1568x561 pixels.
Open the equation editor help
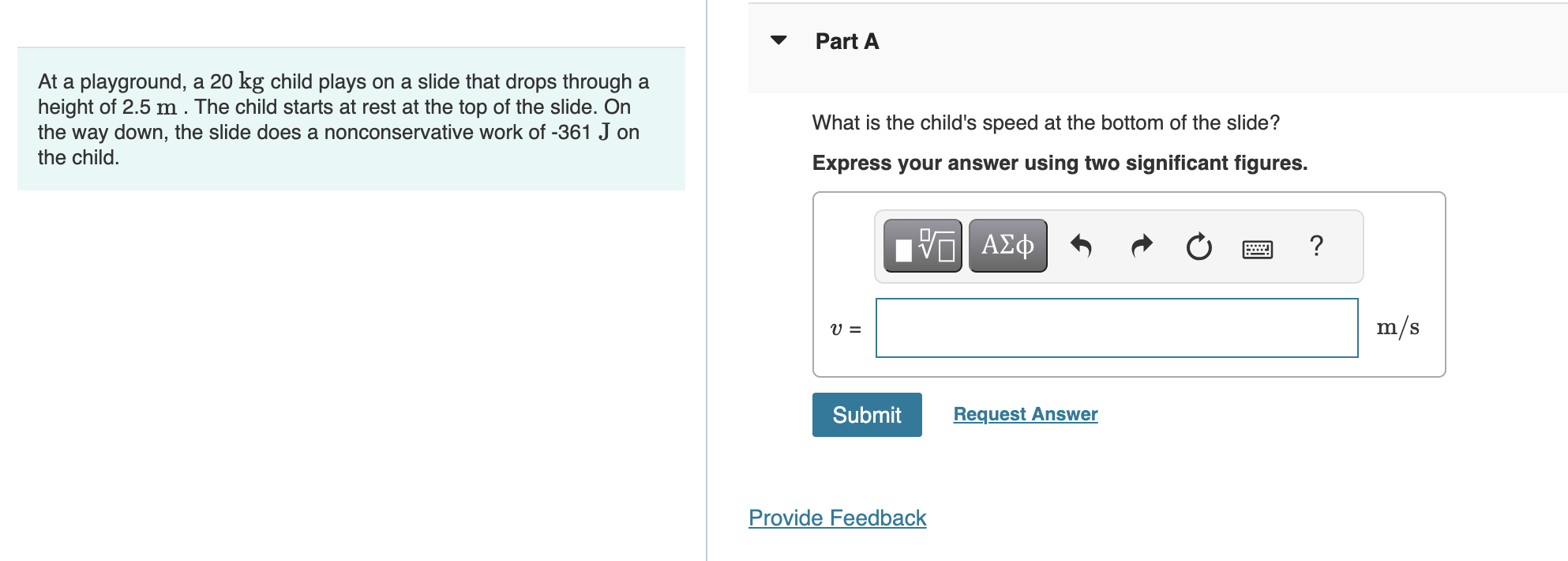coord(1315,246)
